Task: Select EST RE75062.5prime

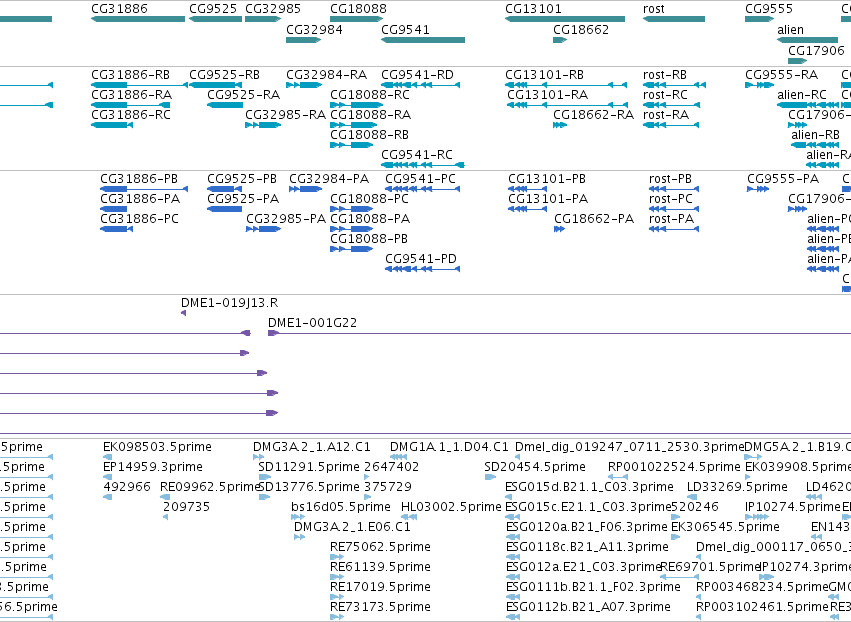Action: click(380, 547)
